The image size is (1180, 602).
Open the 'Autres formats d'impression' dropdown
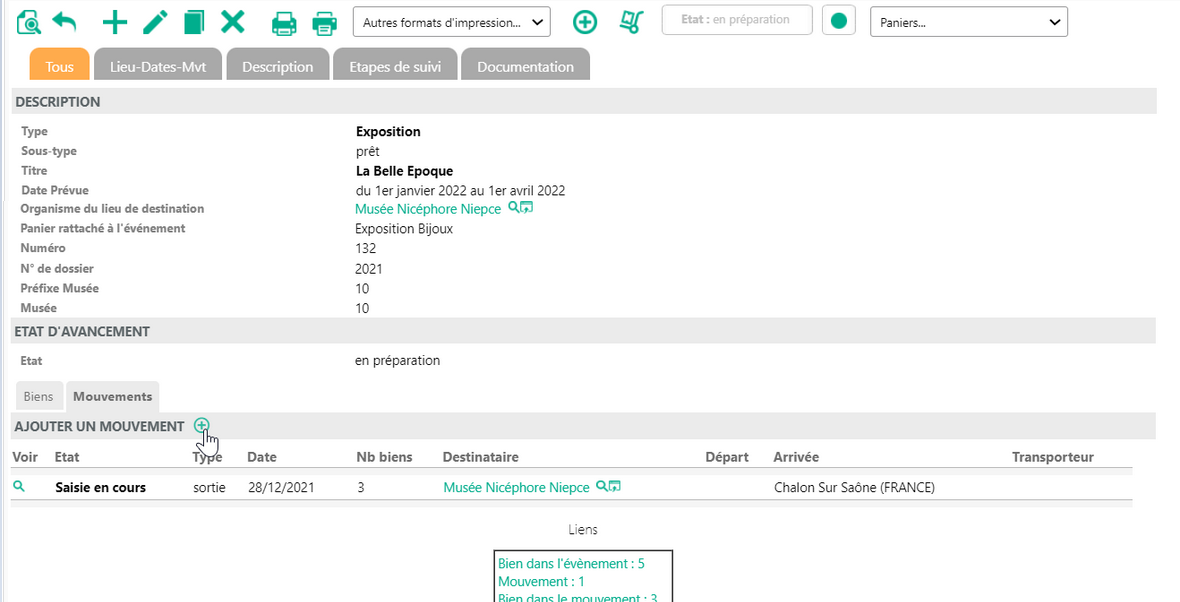pyautogui.click(x=452, y=22)
